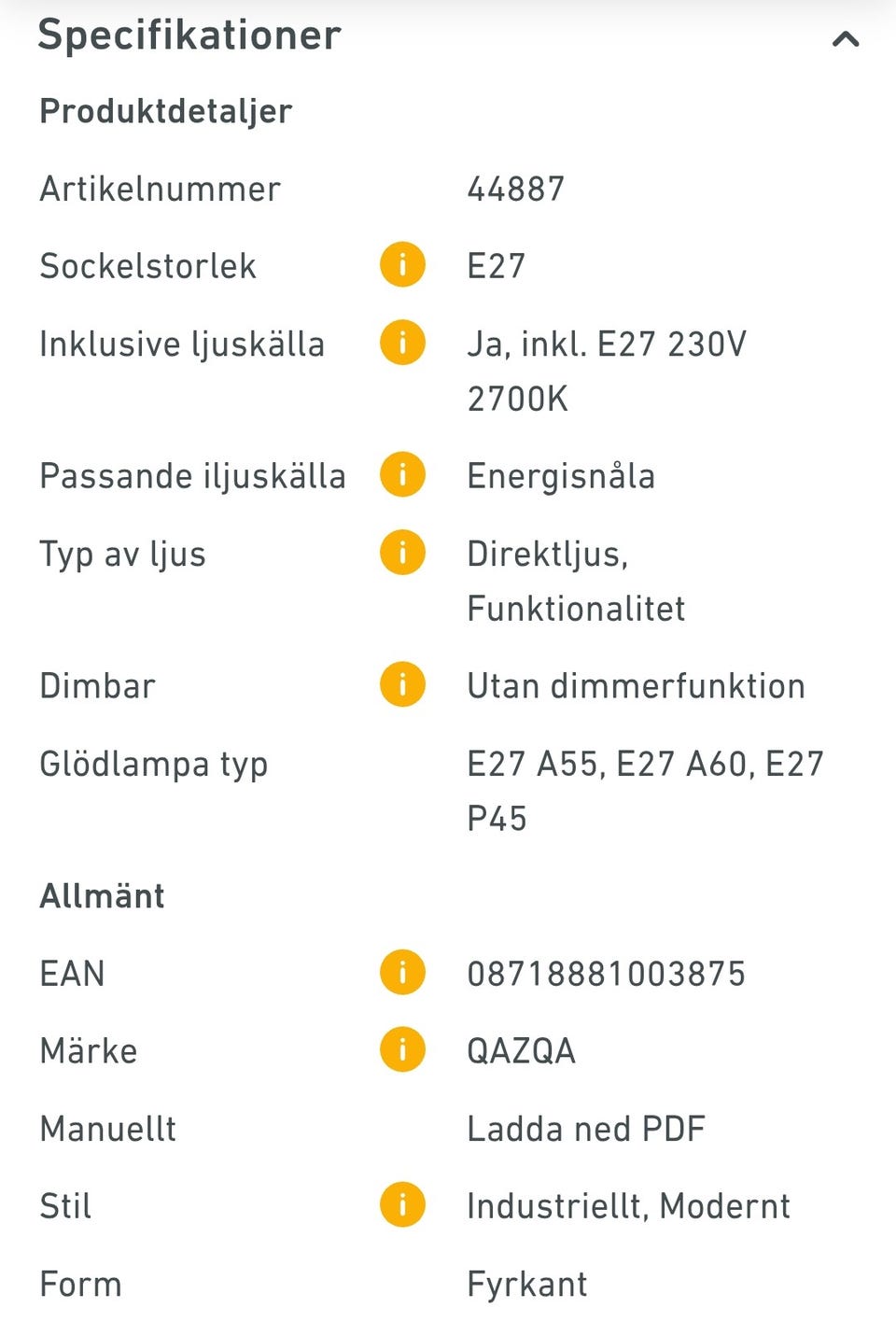Tap info icon next to Märke
896x1321 pixels.
[x=402, y=1050]
